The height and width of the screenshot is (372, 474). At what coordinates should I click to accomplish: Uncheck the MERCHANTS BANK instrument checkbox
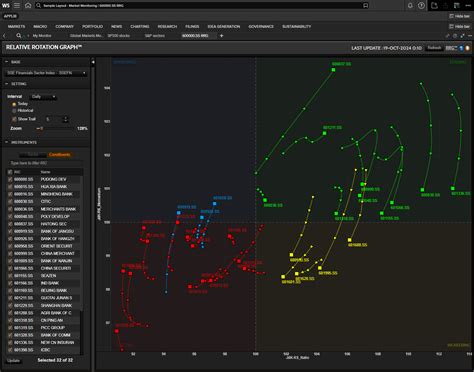[10, 209]
